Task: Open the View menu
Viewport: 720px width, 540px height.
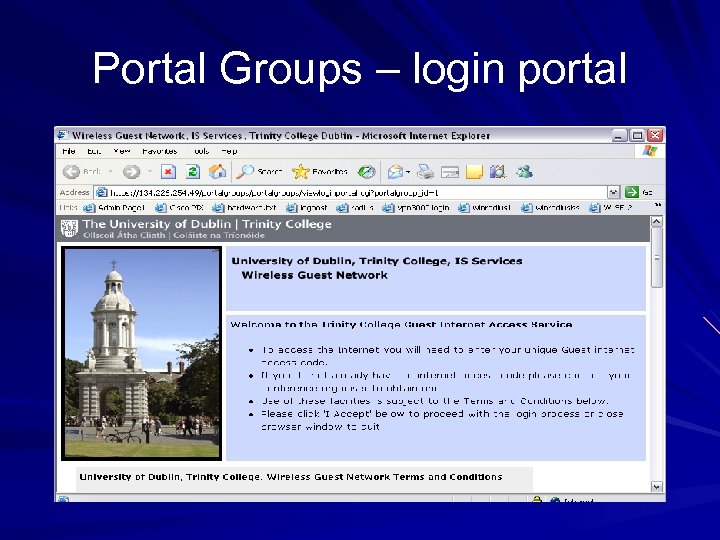Action: (x=122, y=151)
